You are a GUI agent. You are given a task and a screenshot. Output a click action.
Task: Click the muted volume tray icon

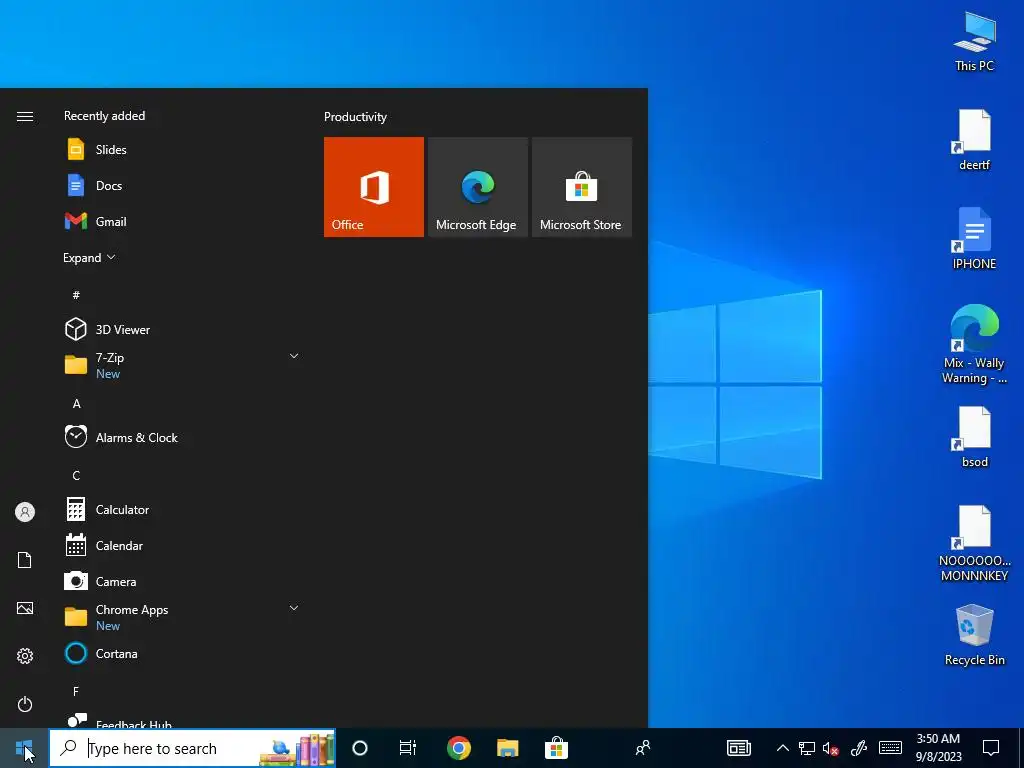(830, 748)
